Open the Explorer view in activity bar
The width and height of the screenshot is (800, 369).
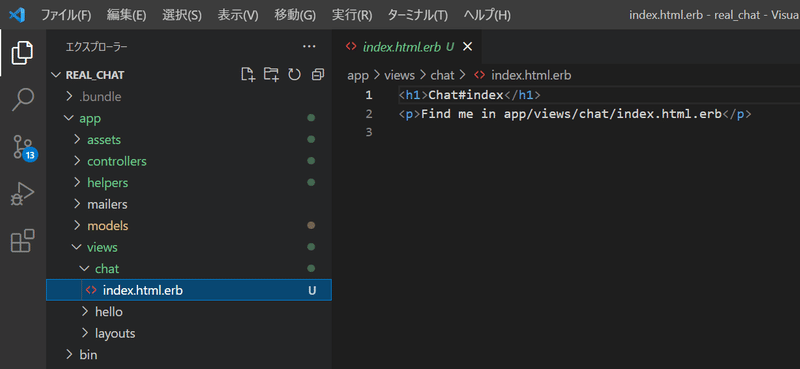point(22,53)
